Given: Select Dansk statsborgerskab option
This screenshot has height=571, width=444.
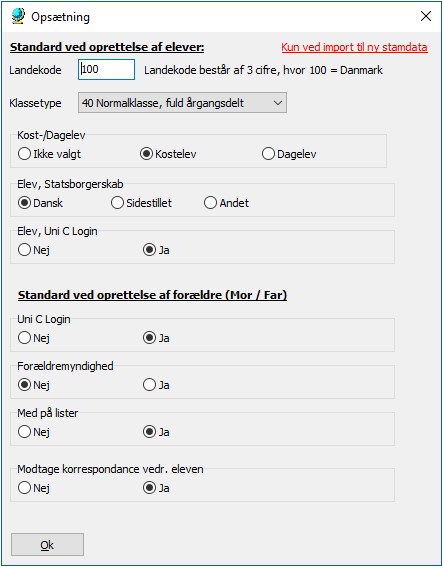Looking at the screenshot, I should (40, 203).
